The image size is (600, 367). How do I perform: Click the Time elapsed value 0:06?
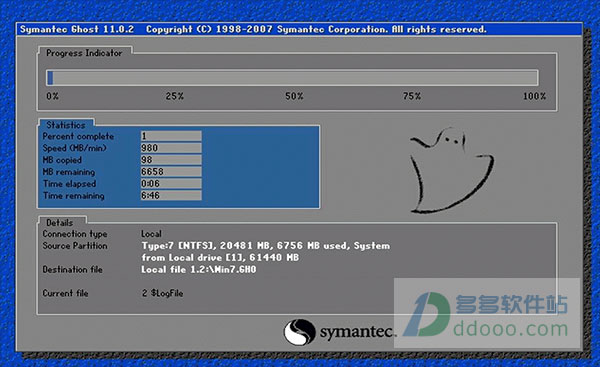[x=171, y=183]
